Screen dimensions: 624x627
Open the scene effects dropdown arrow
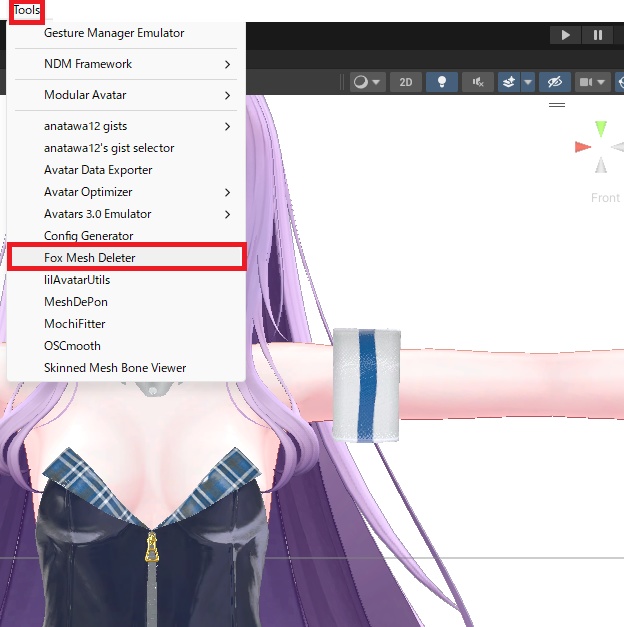pos(528,82)
